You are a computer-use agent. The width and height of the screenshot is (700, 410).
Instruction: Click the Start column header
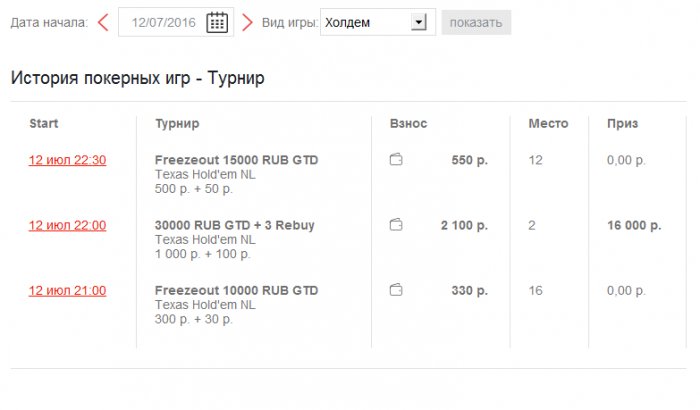click(x=44, y=123)
